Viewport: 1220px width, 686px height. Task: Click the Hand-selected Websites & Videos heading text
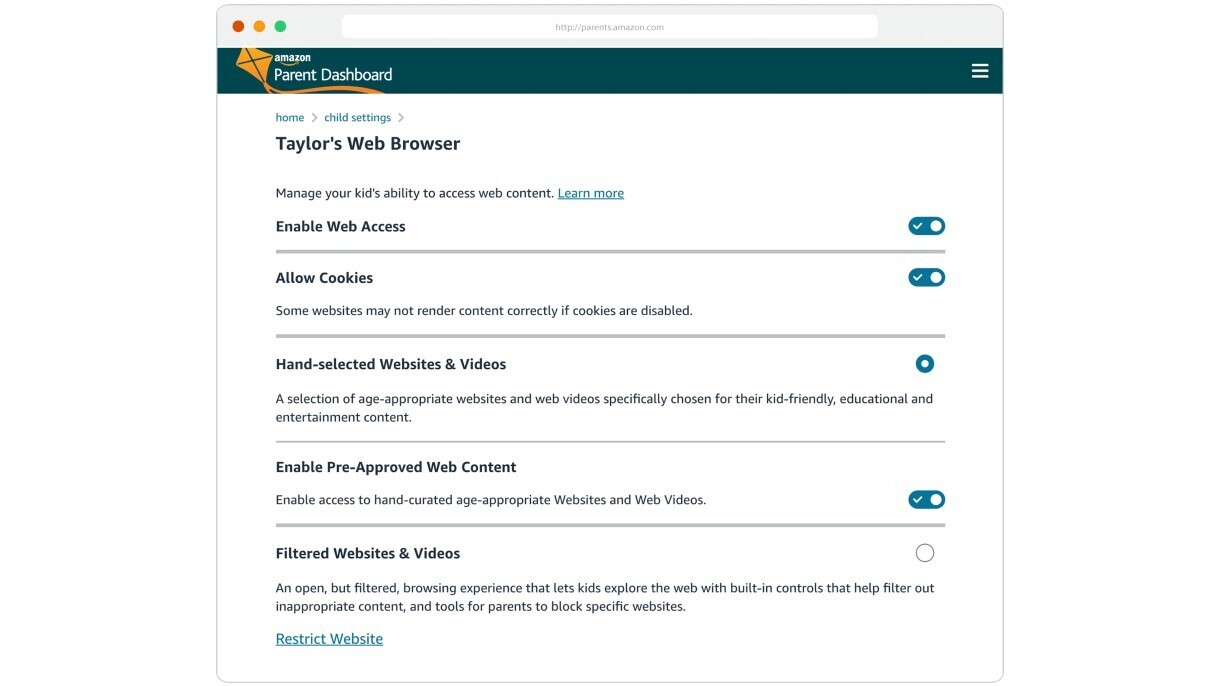click(x=391, y=364)
